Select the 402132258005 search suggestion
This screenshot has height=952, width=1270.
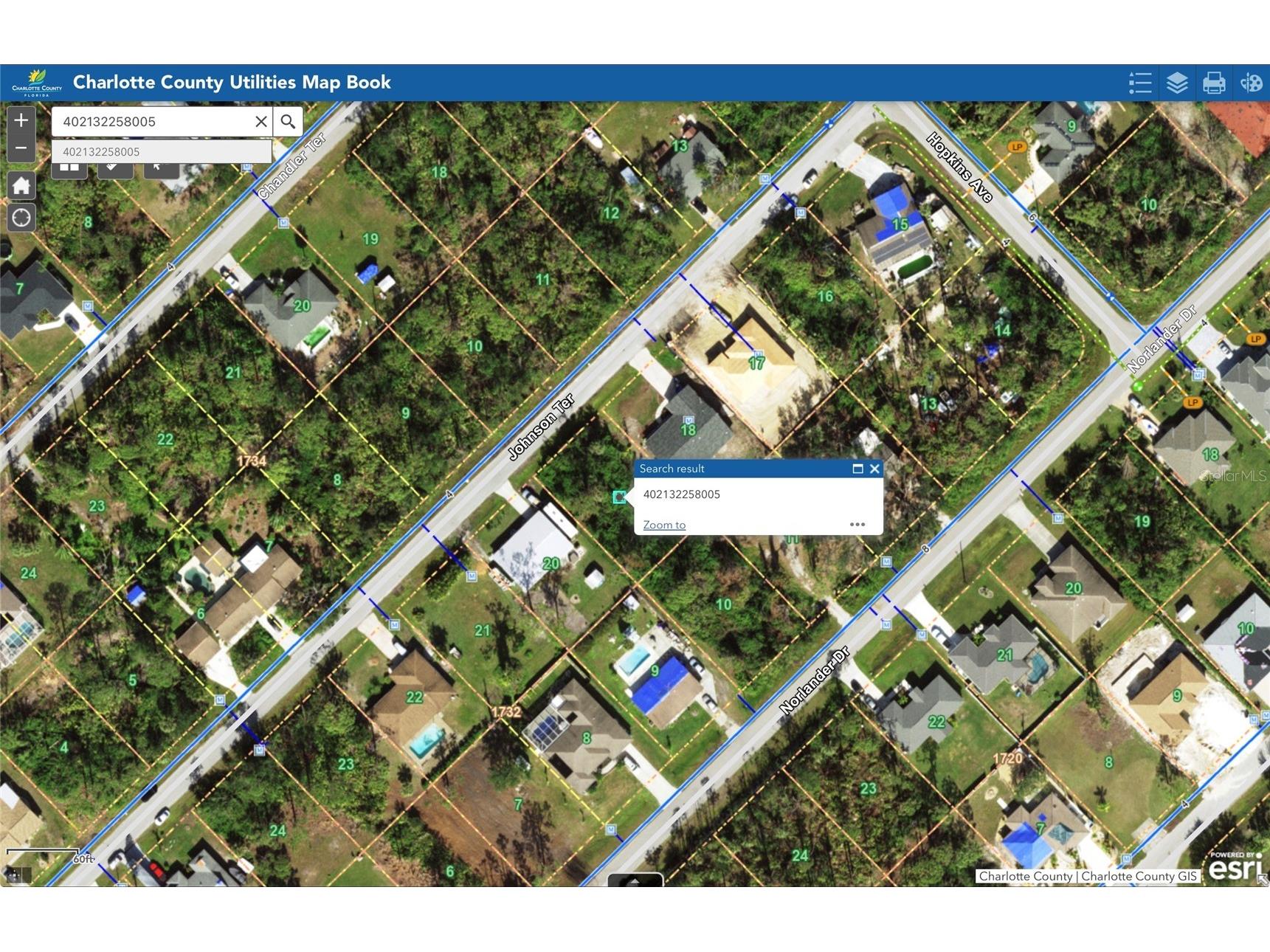pos(162,152)
